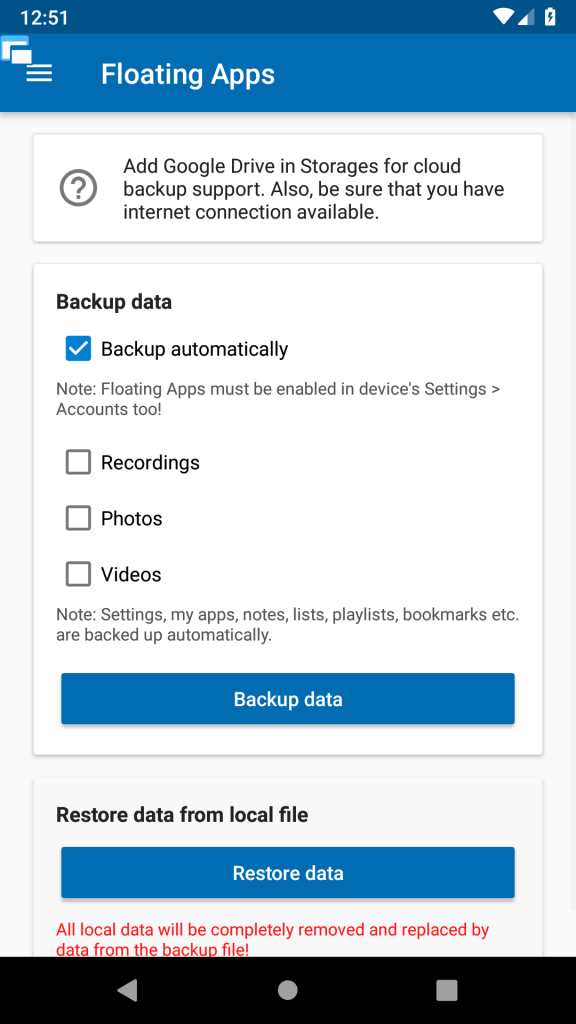Screen dimensions: 576x1024
Task: Tap the floating windows overlay icon
Action: pos(16,50)
